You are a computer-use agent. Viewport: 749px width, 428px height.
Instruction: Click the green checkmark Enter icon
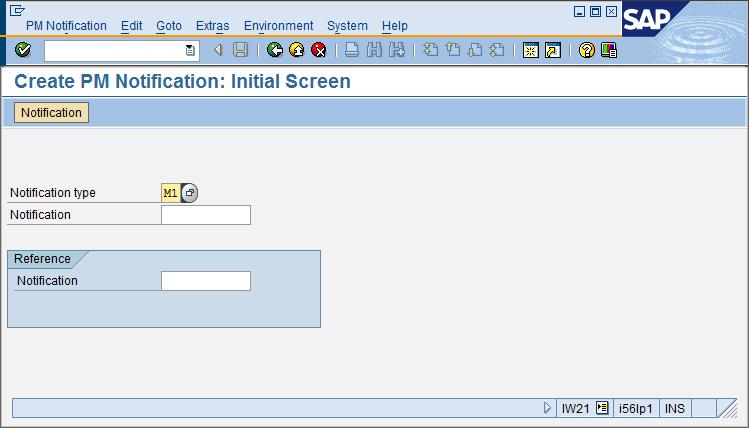pos(22,50)
